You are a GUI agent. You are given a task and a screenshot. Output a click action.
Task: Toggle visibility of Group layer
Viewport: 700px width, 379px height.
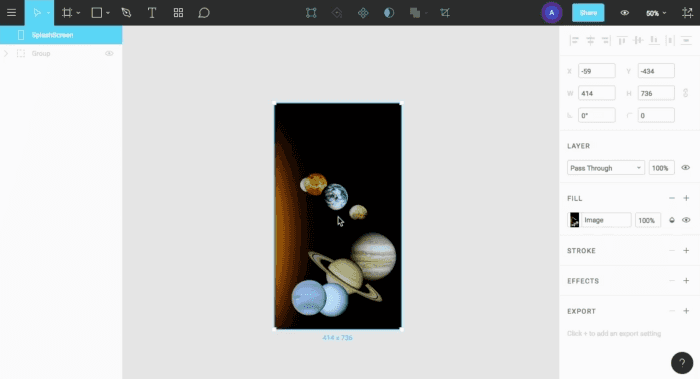(109, 54)
